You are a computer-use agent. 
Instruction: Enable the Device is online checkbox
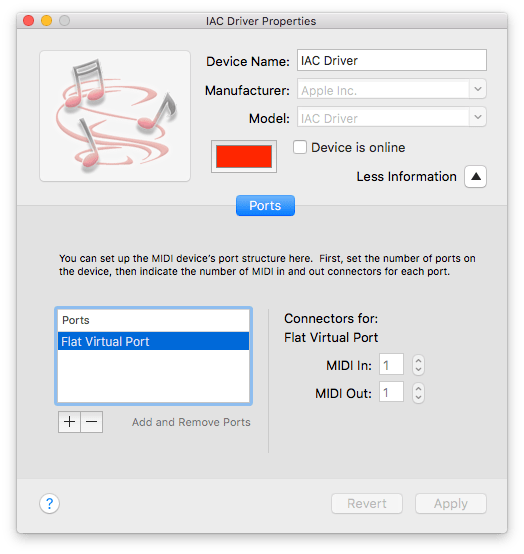[300, 147]
